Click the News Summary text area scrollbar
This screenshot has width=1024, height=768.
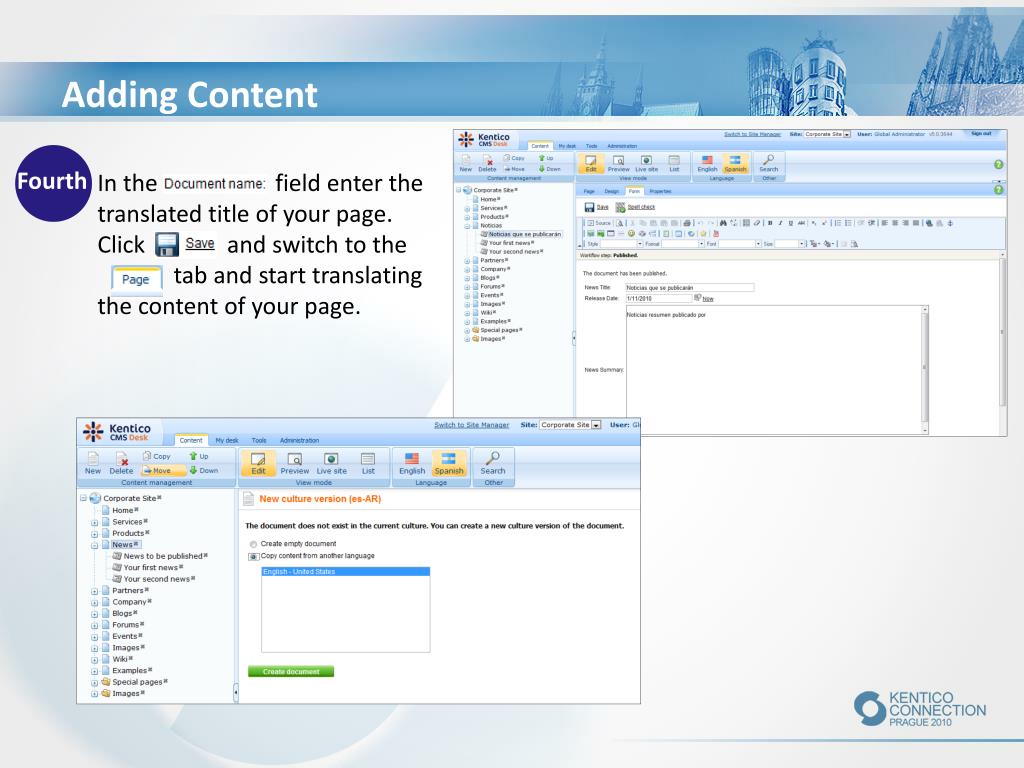pos(925,369)
